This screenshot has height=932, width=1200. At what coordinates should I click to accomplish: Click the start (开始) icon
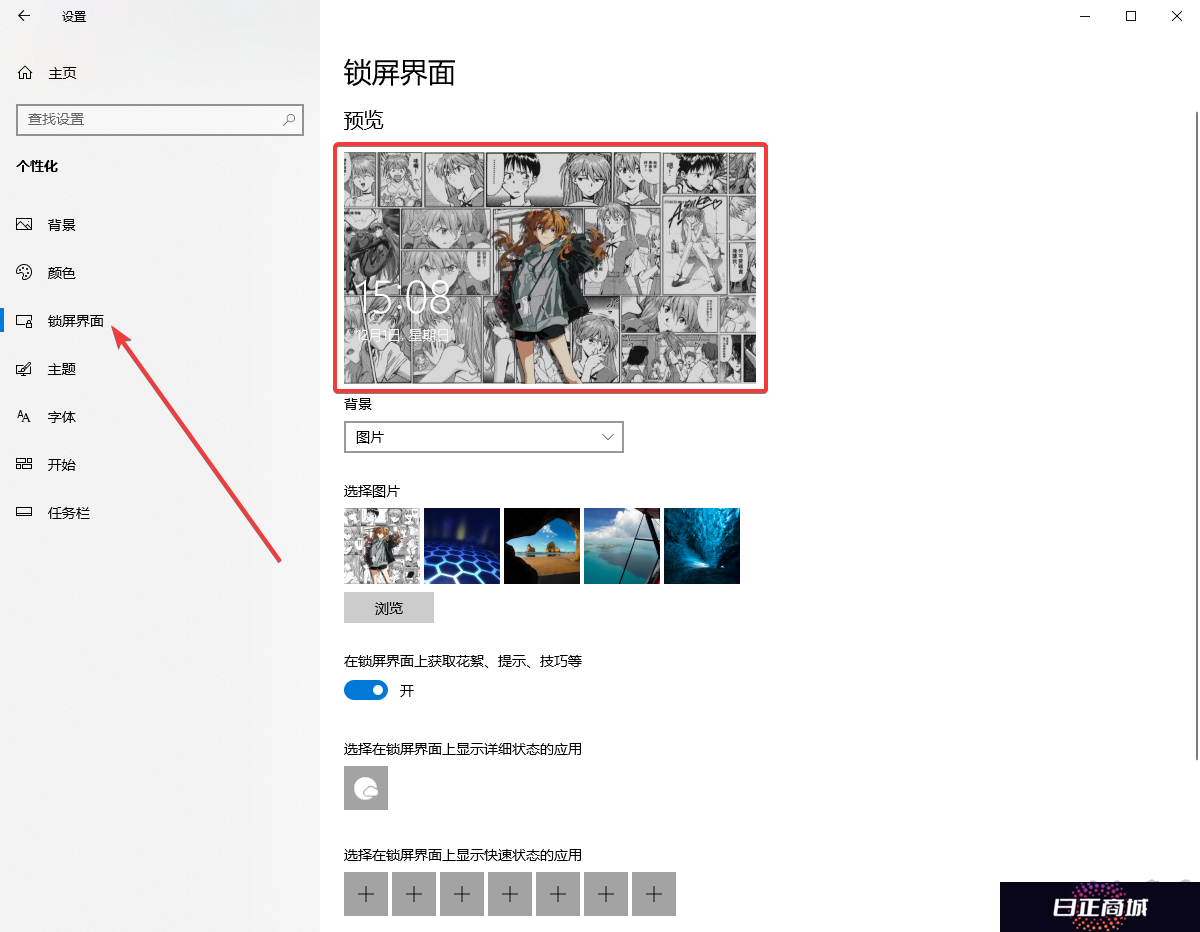[25, 465]
